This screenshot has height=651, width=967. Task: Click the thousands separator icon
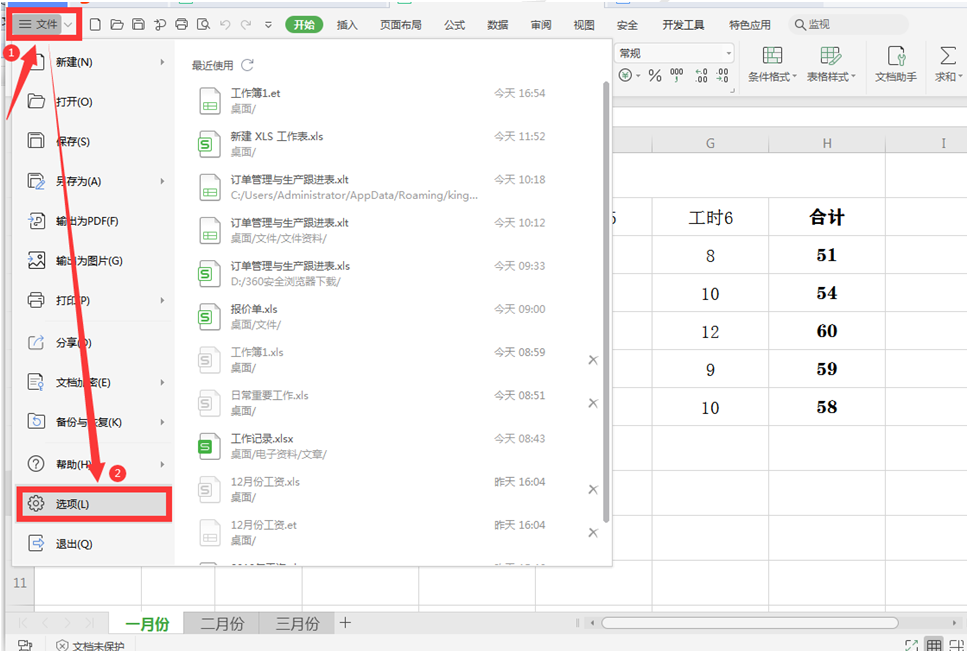pos(677,76)
